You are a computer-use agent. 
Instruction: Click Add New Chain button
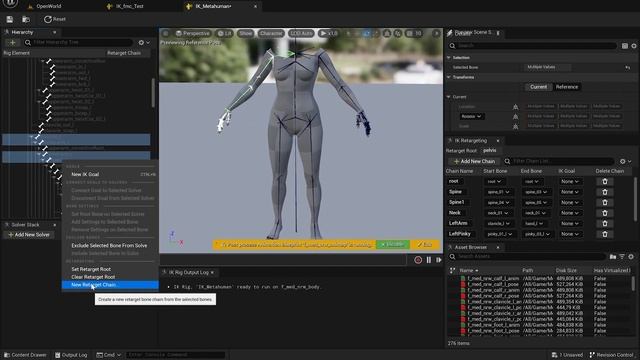point(474,161)
